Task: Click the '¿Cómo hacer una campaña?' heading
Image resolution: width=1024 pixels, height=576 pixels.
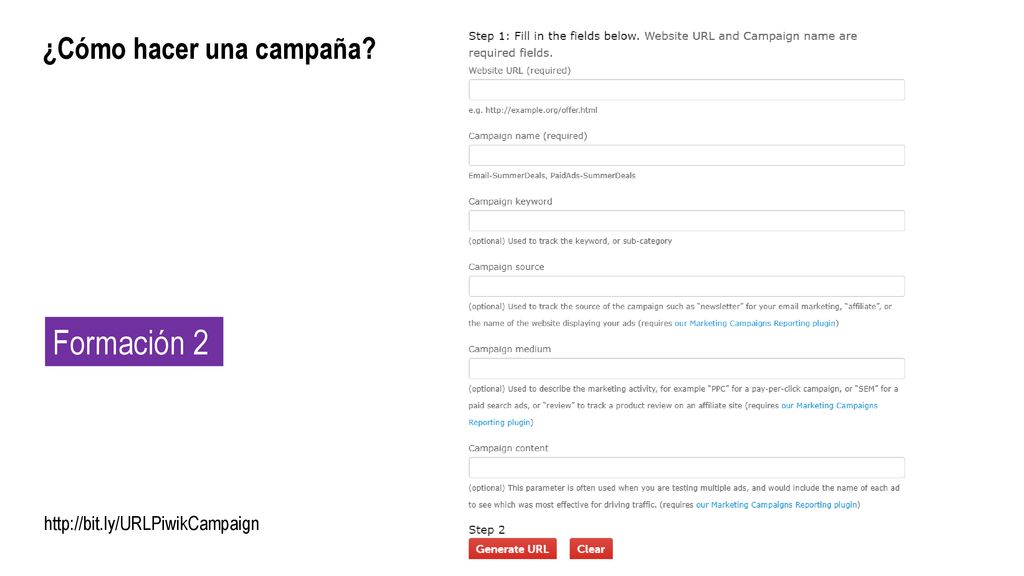Action: pyautogui.click(x=209, y=49)
